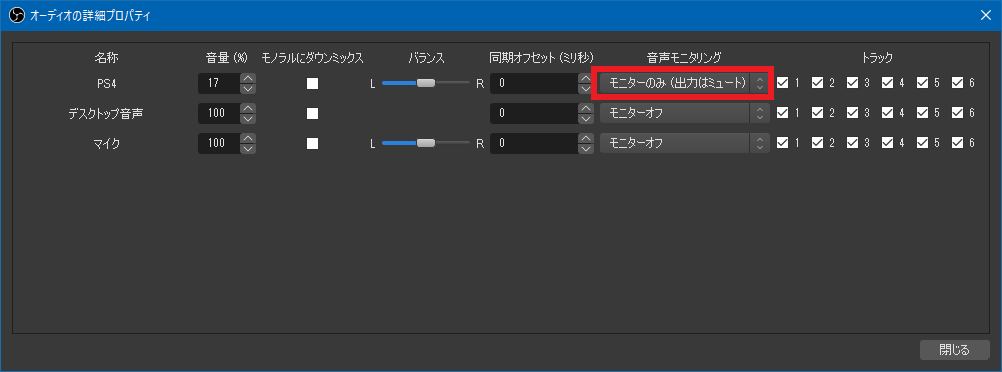The image size is (1002, 372).
Task: Uncheck track 6 for マイク
Action: point(957,143)
